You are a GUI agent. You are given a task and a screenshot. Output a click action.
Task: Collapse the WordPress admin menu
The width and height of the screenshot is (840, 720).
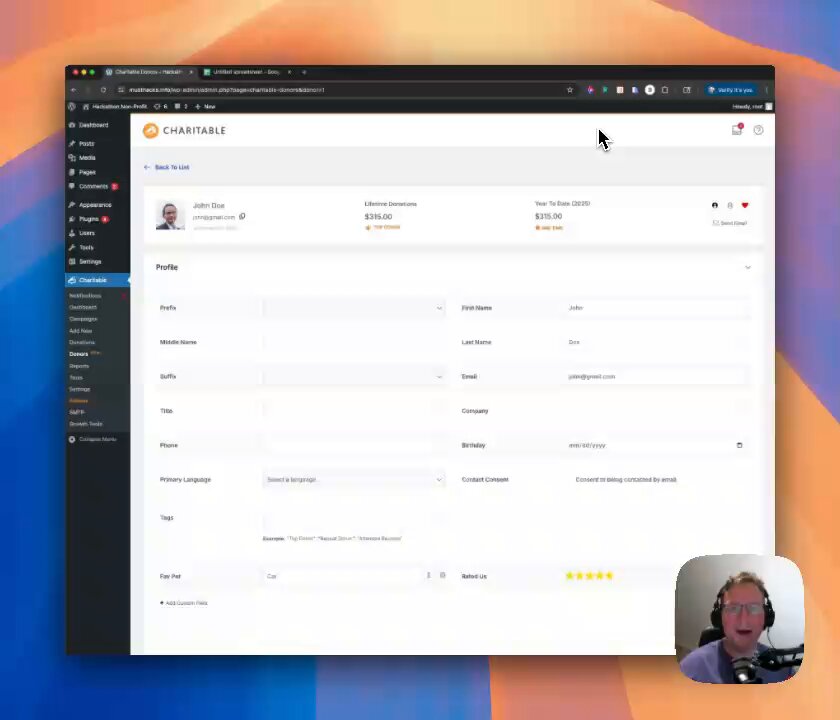[x=93, y=439]
